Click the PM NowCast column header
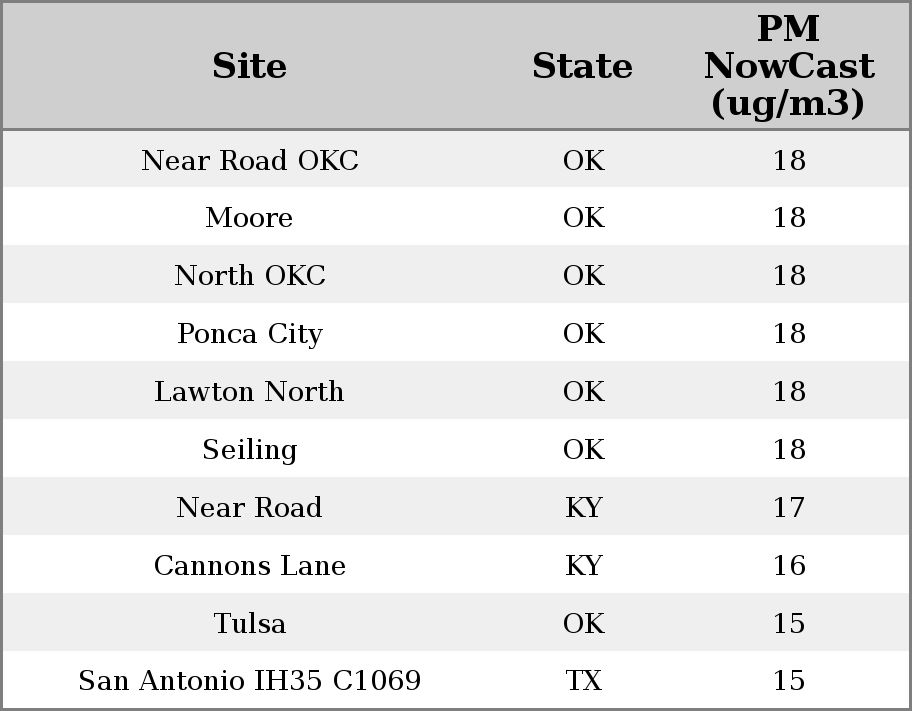The image size is (912, 711). point(788,66)
